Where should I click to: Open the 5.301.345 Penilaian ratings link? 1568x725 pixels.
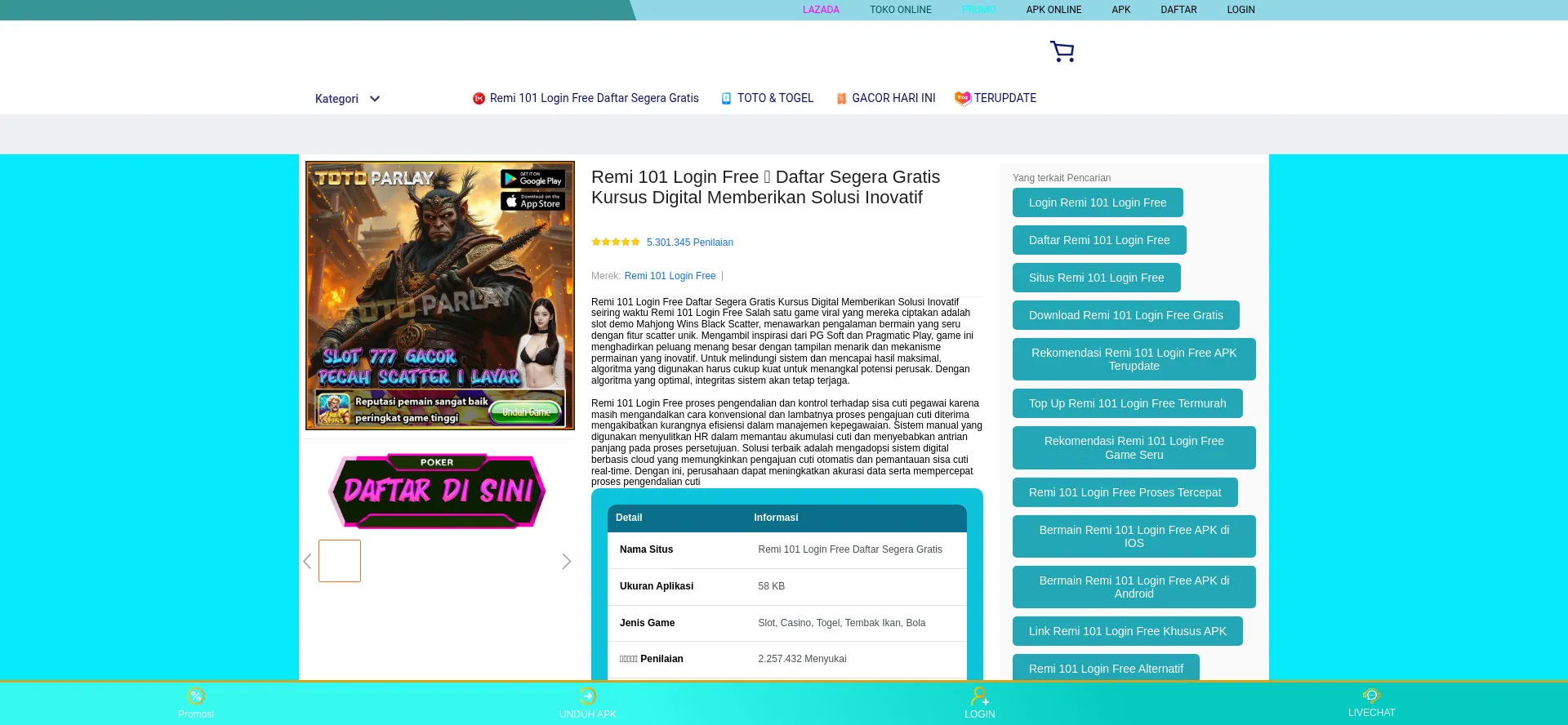coord(689,242)
